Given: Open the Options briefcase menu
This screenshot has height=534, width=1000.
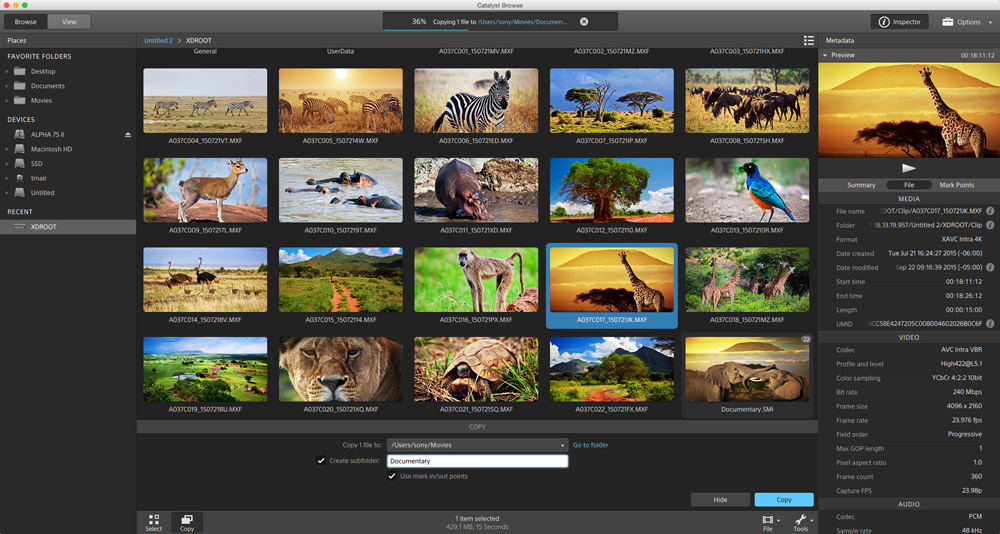Looking at the screenshot, I should pos(967,22).
